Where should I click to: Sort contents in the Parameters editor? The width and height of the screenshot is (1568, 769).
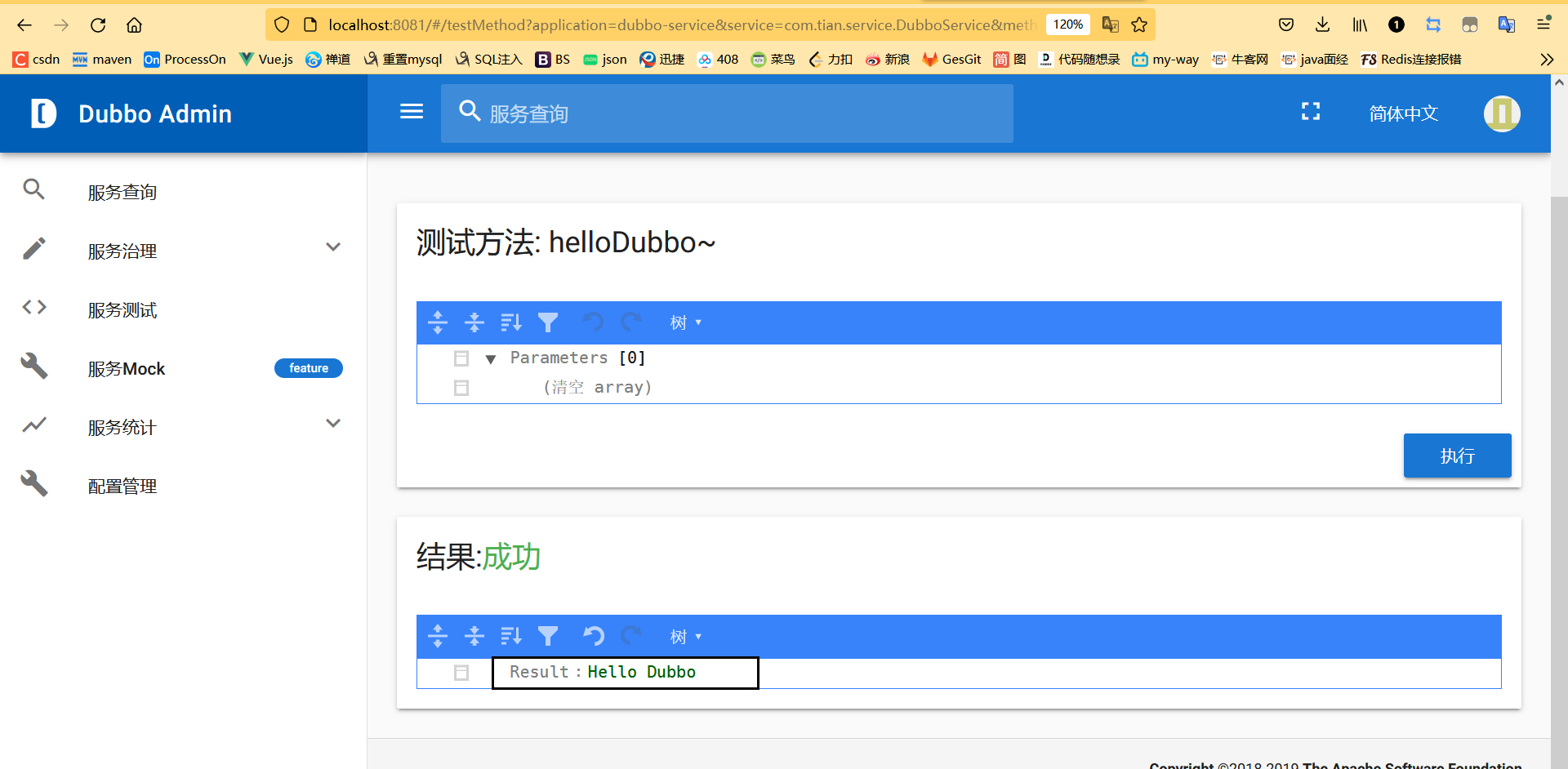511,322
